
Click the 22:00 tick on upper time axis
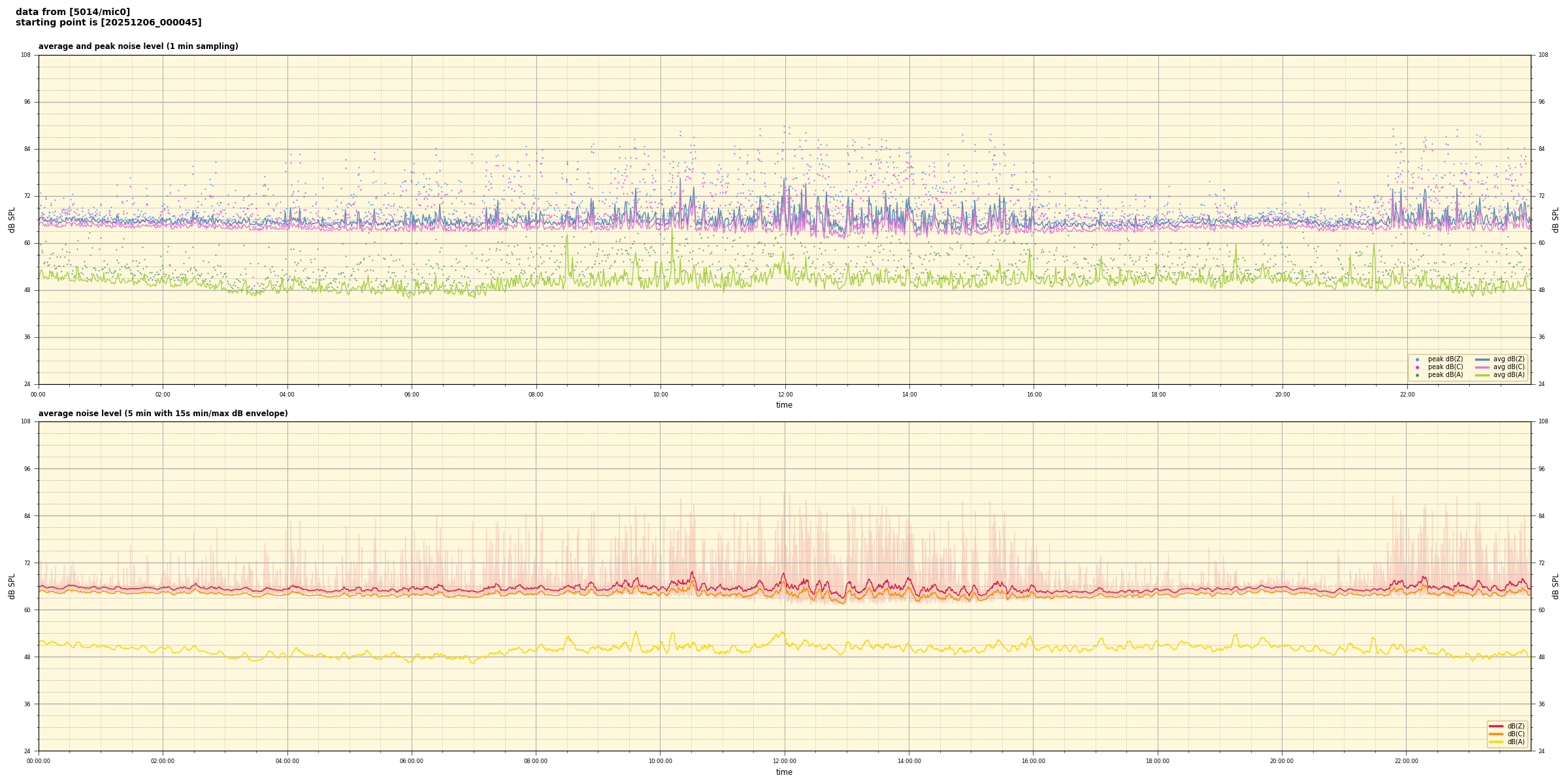pos(1407,395)
